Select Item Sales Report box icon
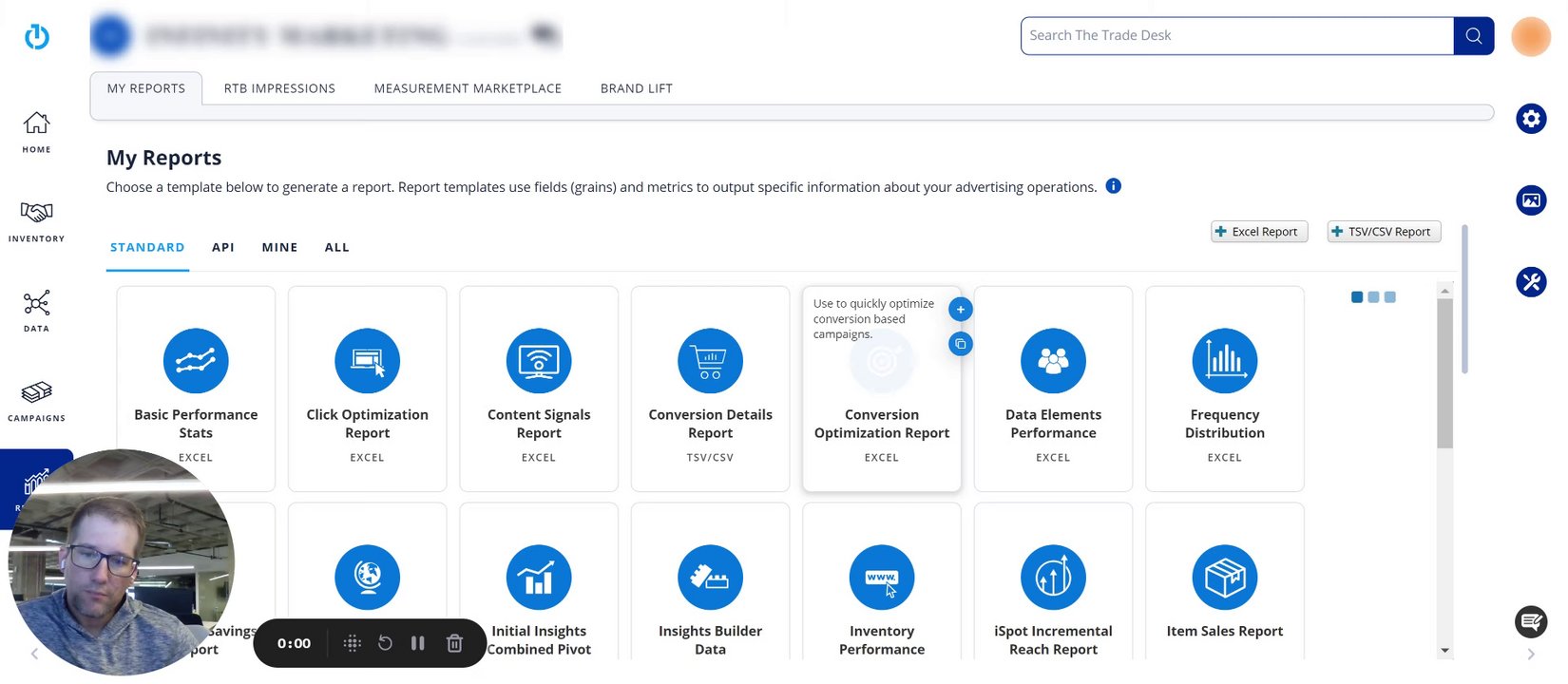 [x=1225, y=578]
